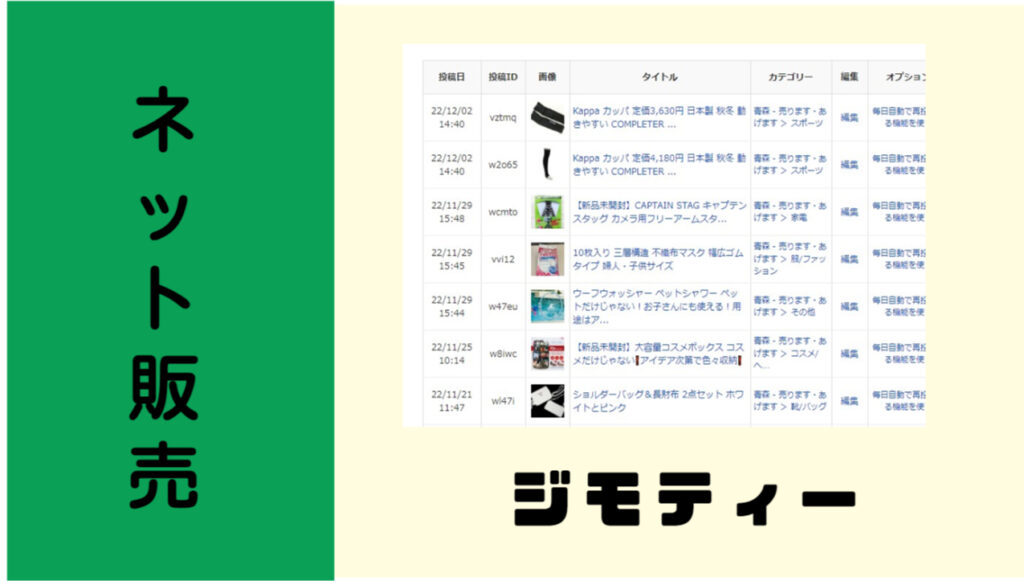Open the Kappa 定価4,180円 listing title
Image resolution: width=1024 pixels, height=581 pixels.
coord(659,165)
